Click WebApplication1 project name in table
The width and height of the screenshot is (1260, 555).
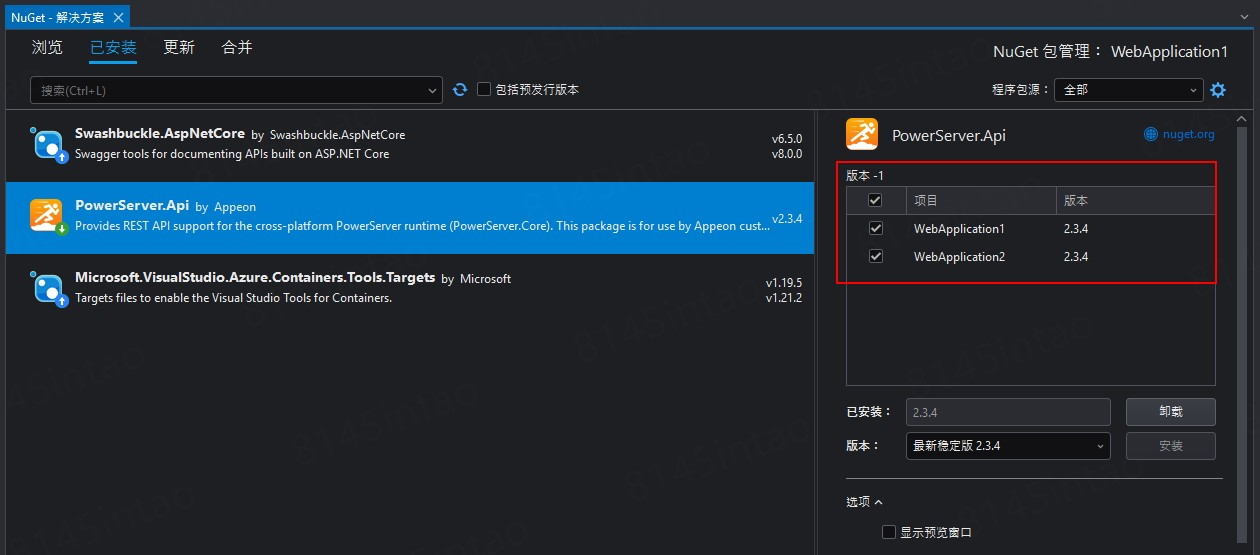tap(959, 229)
